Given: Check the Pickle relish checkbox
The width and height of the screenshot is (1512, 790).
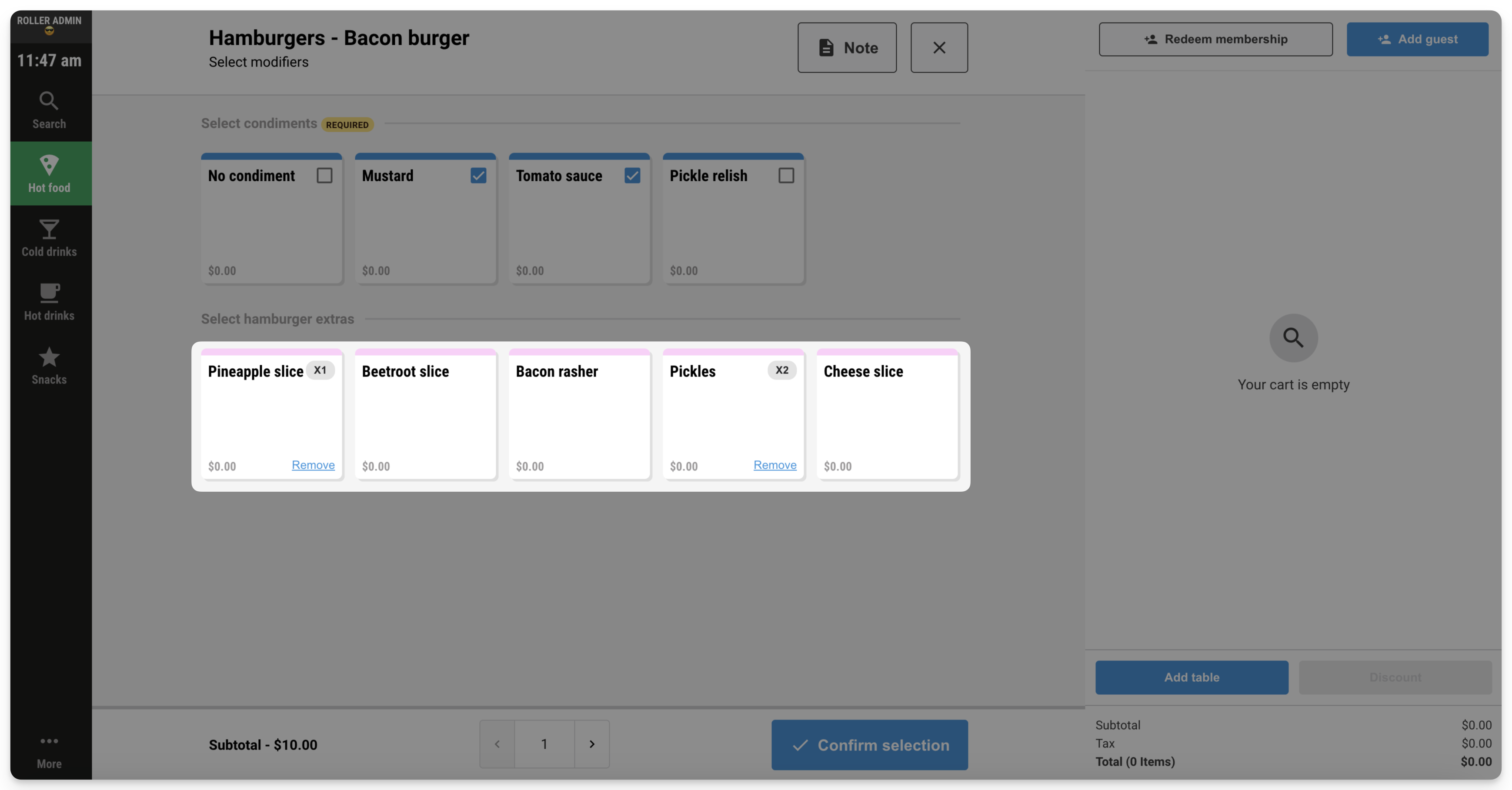Looking at the screenshot, I should [x=786, y=176].
